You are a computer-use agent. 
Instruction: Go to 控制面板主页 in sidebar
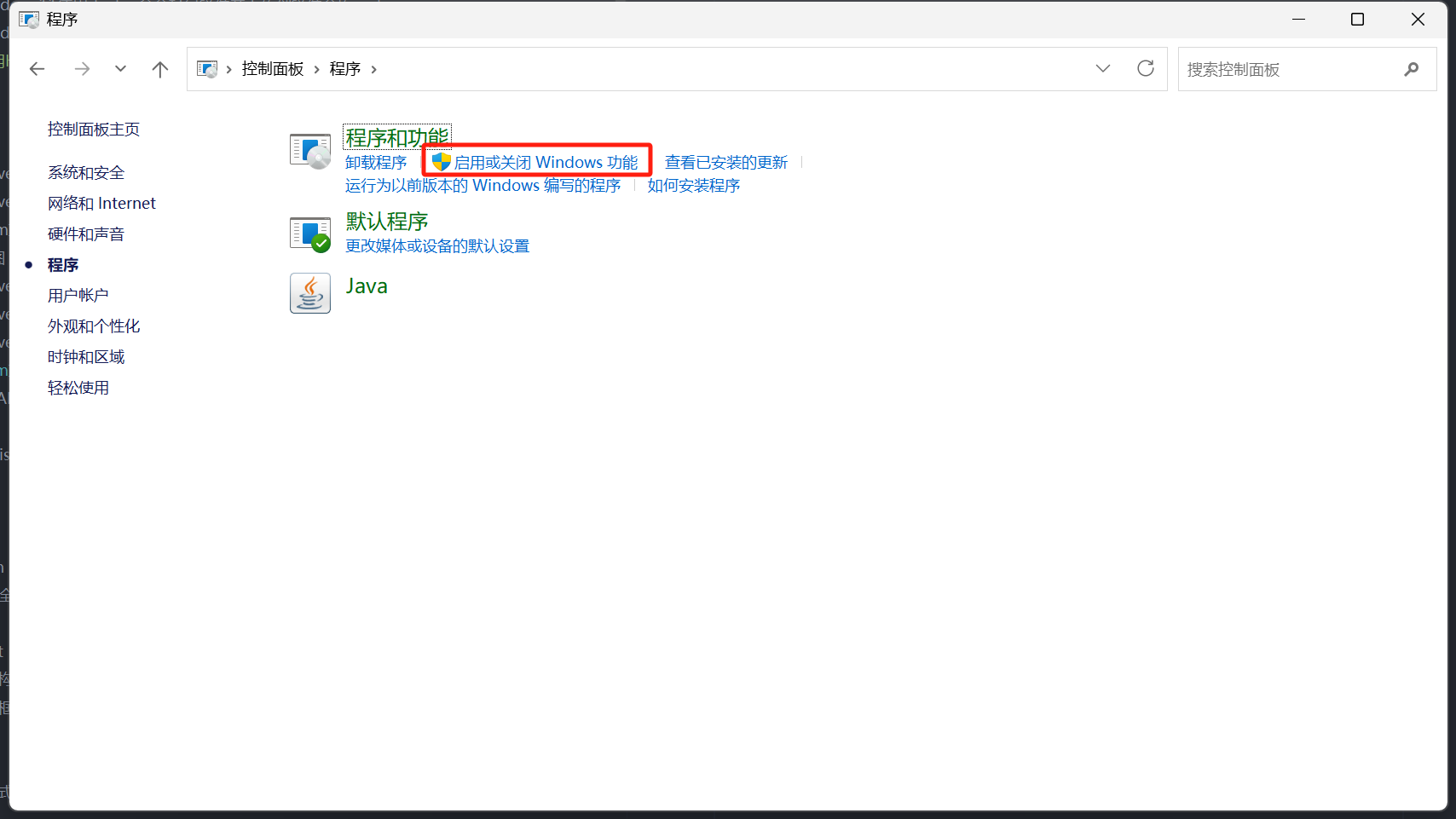[94, 130]
